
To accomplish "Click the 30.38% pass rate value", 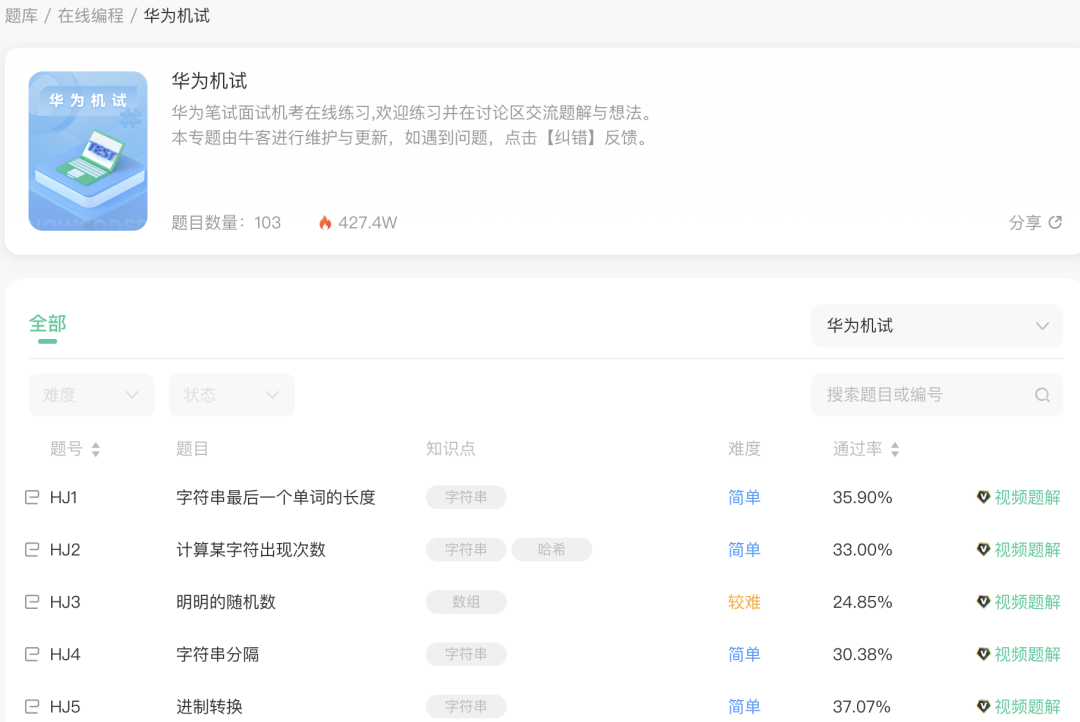I will pos(862,654).
